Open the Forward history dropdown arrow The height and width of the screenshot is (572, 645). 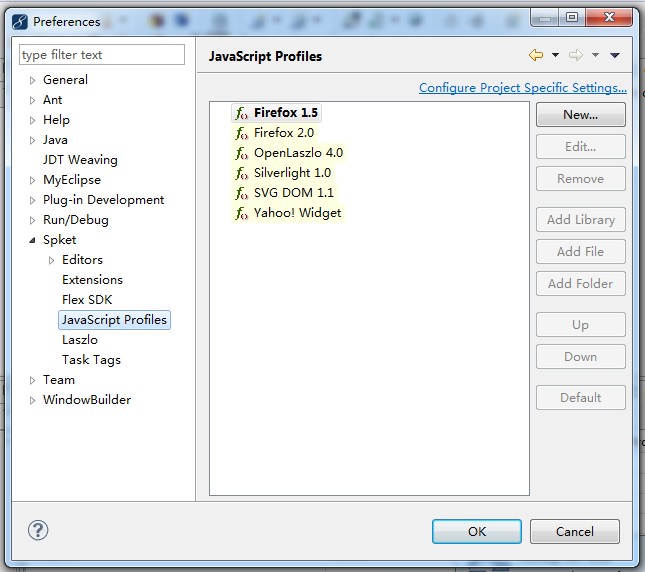[x=595, y=55]
